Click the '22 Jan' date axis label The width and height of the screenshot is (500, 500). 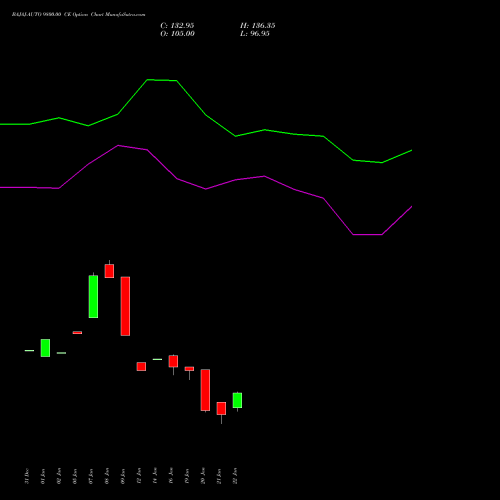coord(235,476)
